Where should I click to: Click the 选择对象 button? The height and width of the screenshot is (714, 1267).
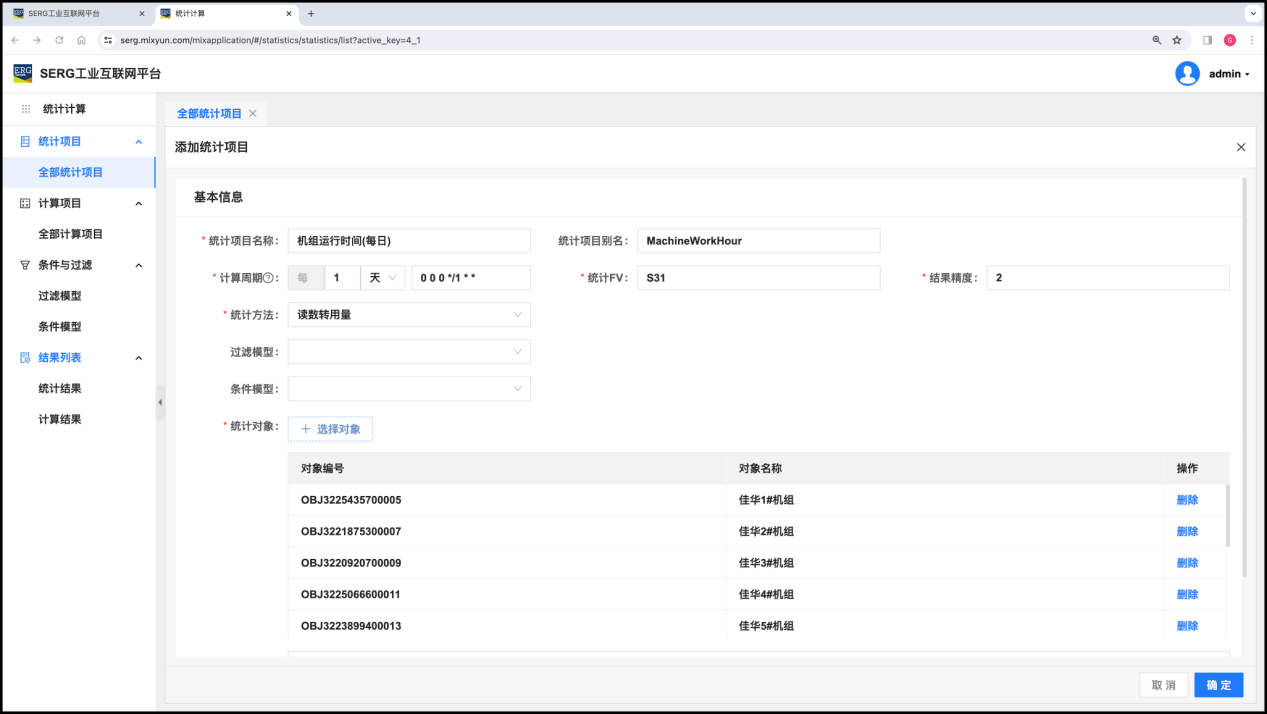click(x=330, y=429)
